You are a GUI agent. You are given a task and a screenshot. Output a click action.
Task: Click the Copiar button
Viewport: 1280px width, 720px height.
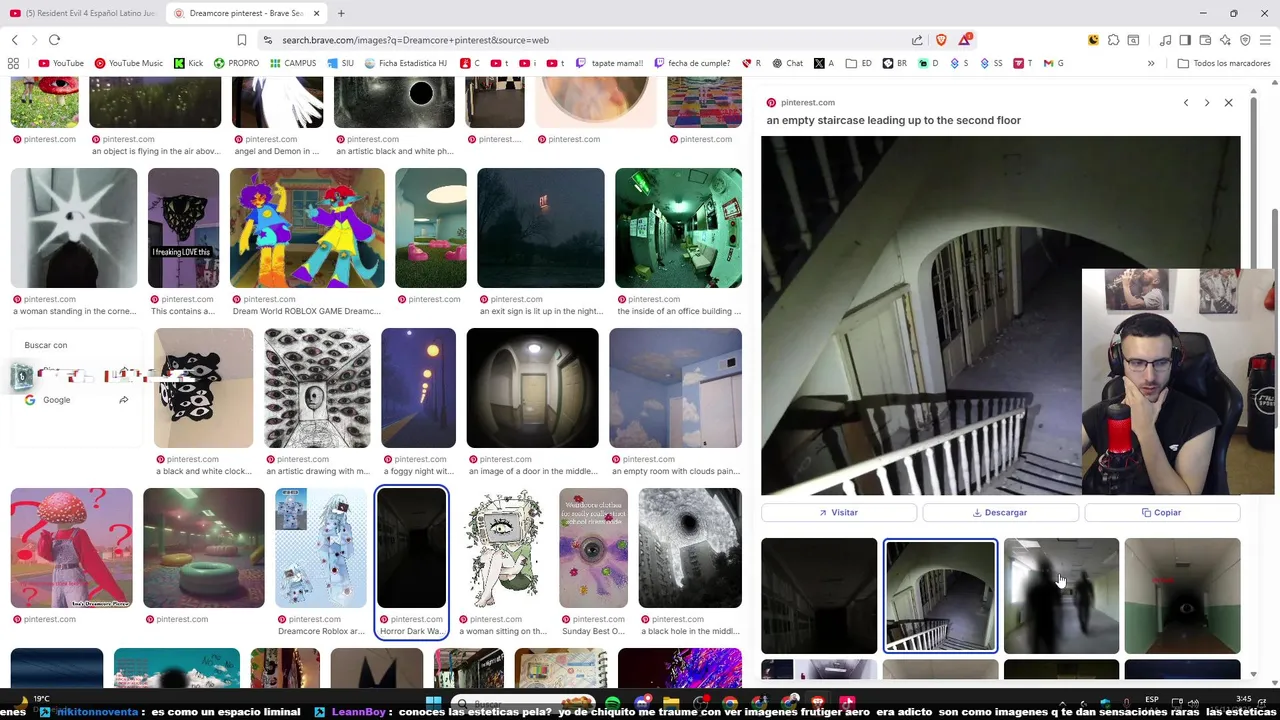[x=1162, y=512]
